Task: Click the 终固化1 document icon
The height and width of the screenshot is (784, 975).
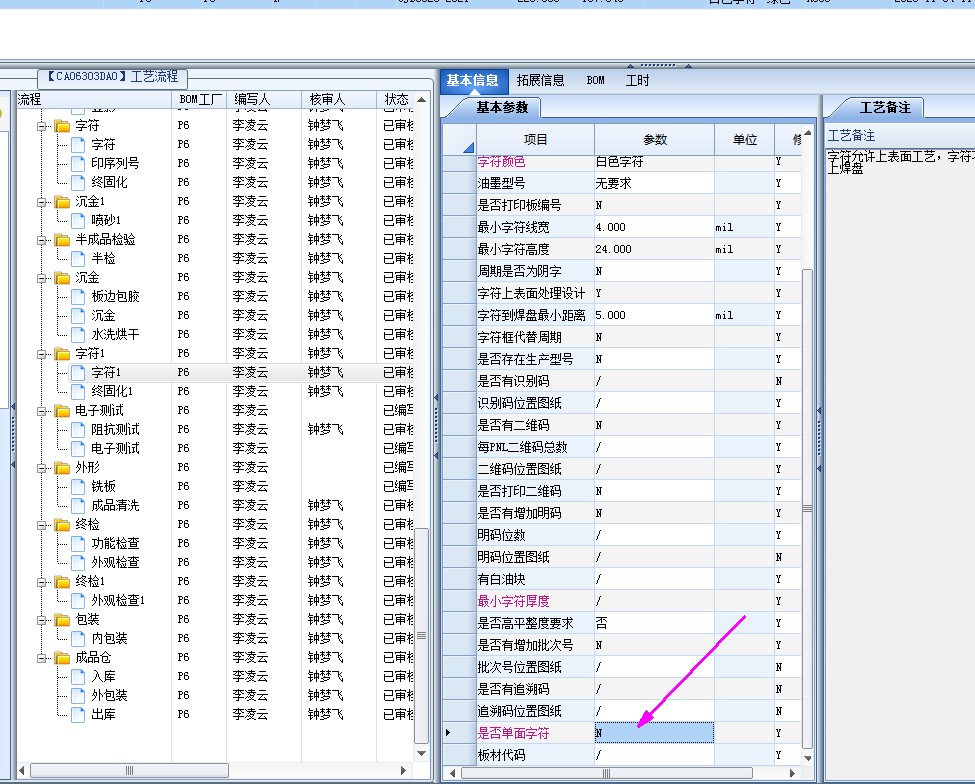Action: [x=78, y=391]
